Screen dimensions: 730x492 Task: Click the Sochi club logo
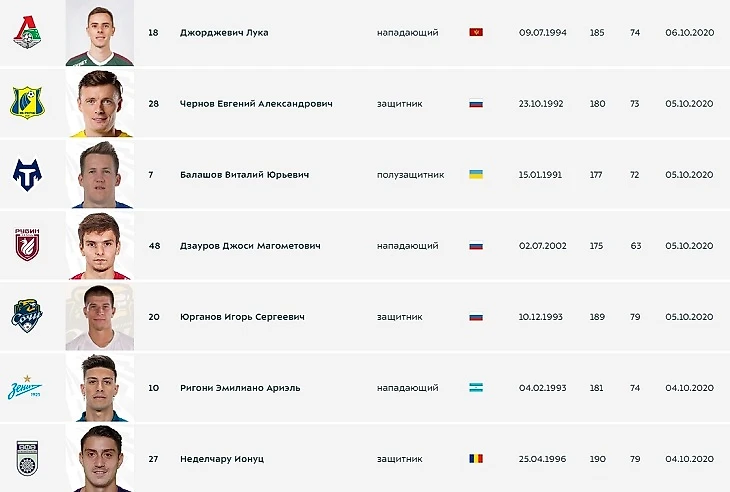point(27,316)
